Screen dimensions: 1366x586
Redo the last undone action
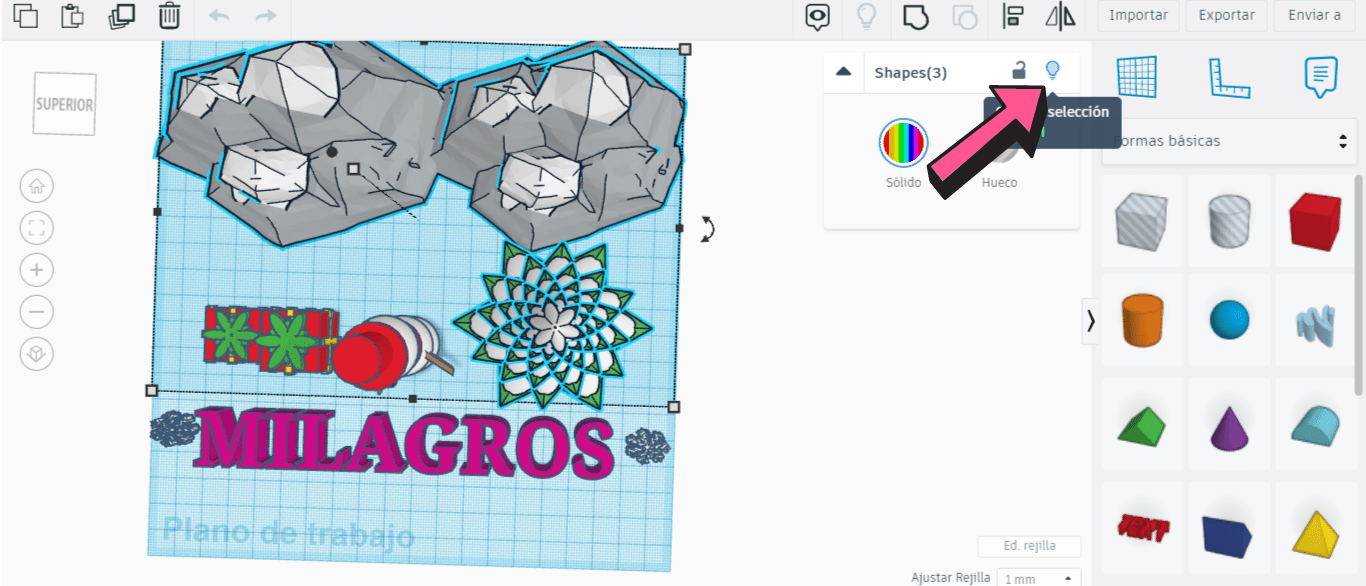point(265,16)
